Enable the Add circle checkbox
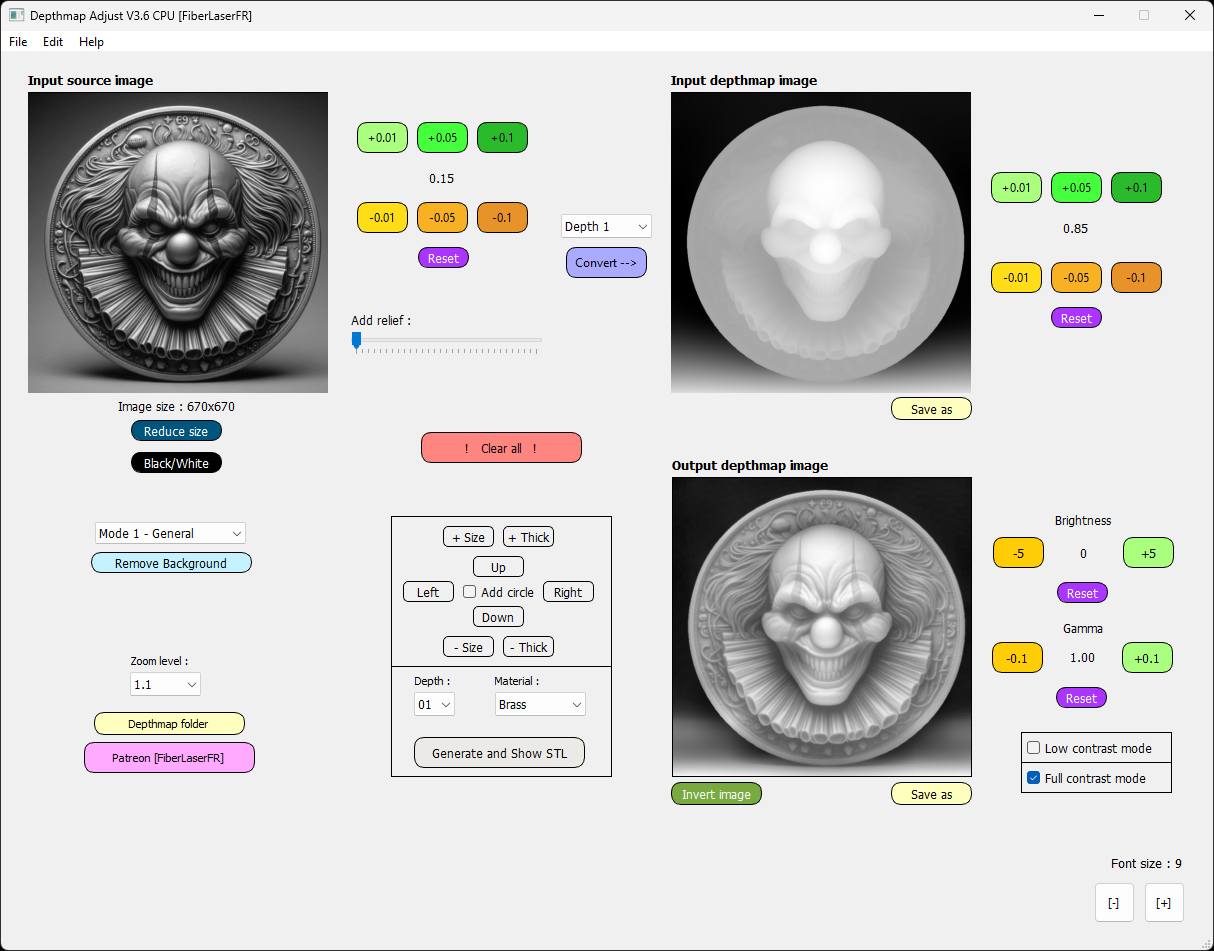The width and height of the screenshot is (1214, 951). click(x=469, y=592)
